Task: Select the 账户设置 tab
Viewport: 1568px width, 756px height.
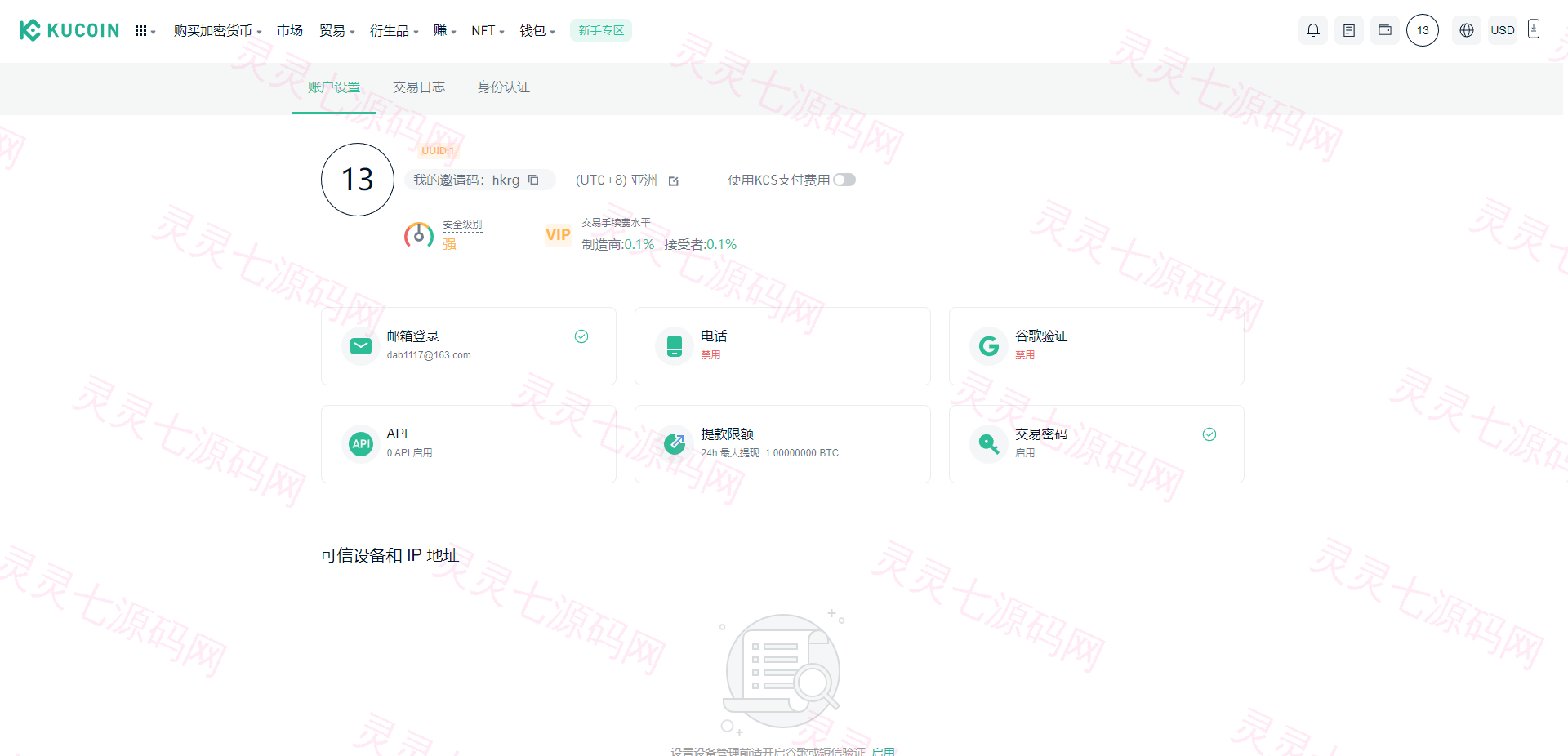Action: click(334, 87)
